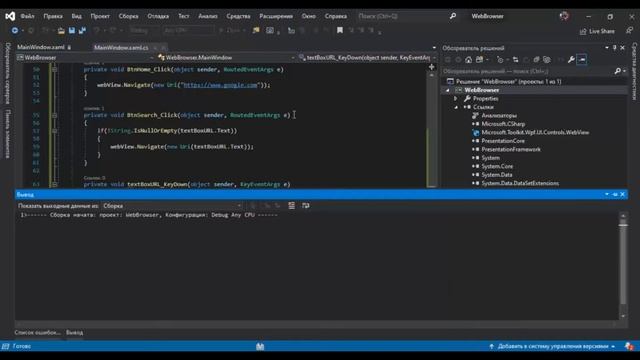Screen dimensions: 640x360
Task: Collapse the Ссылки references node
Action: pos(456,107)
